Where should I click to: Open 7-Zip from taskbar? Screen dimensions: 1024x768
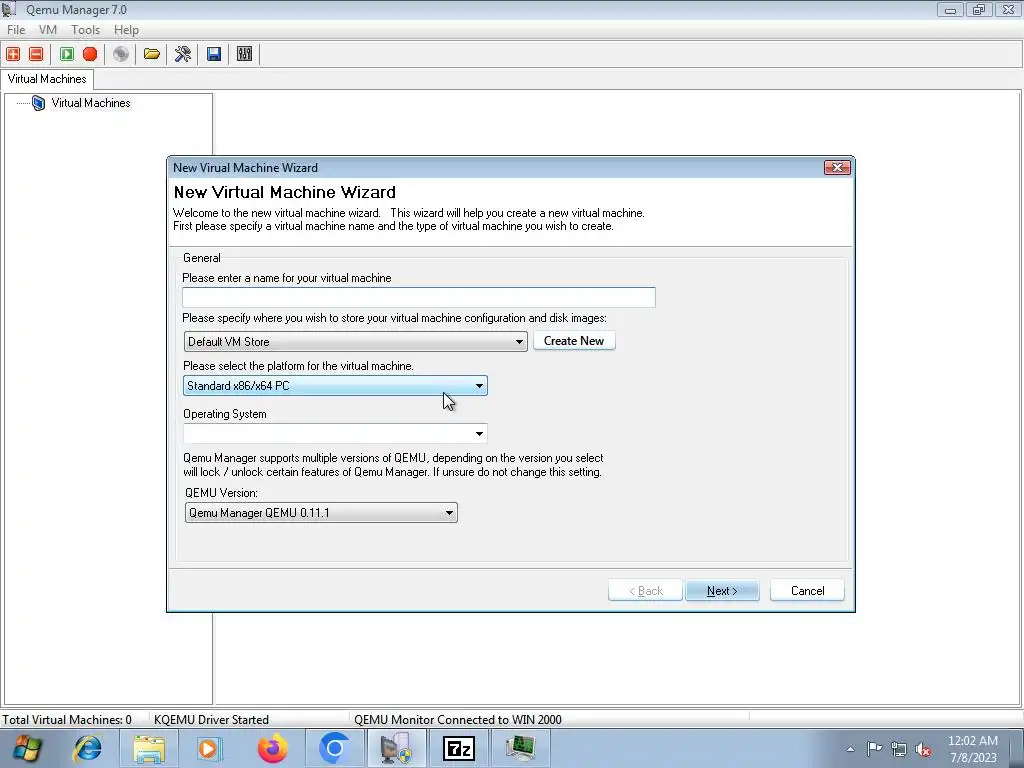(458, 748)
